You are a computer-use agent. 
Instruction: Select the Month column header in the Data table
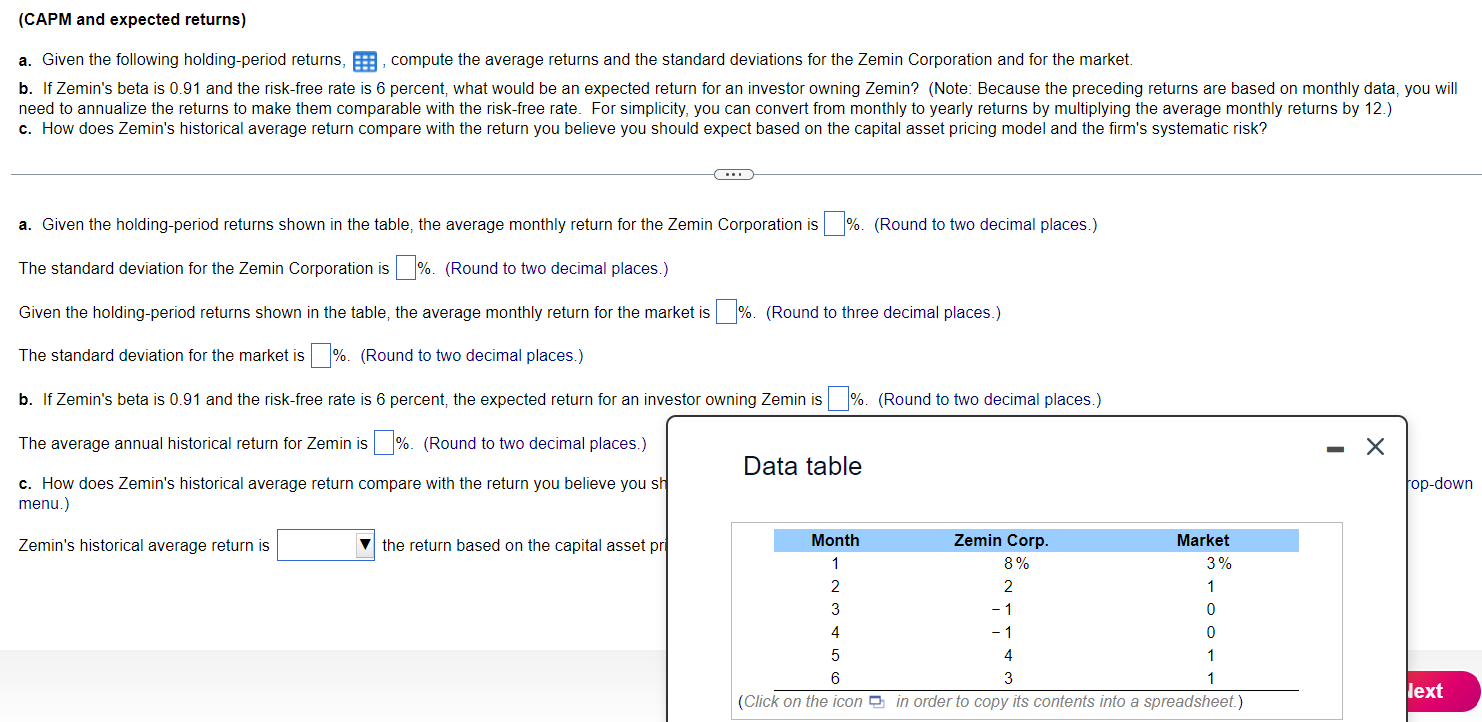coord(835,540)
